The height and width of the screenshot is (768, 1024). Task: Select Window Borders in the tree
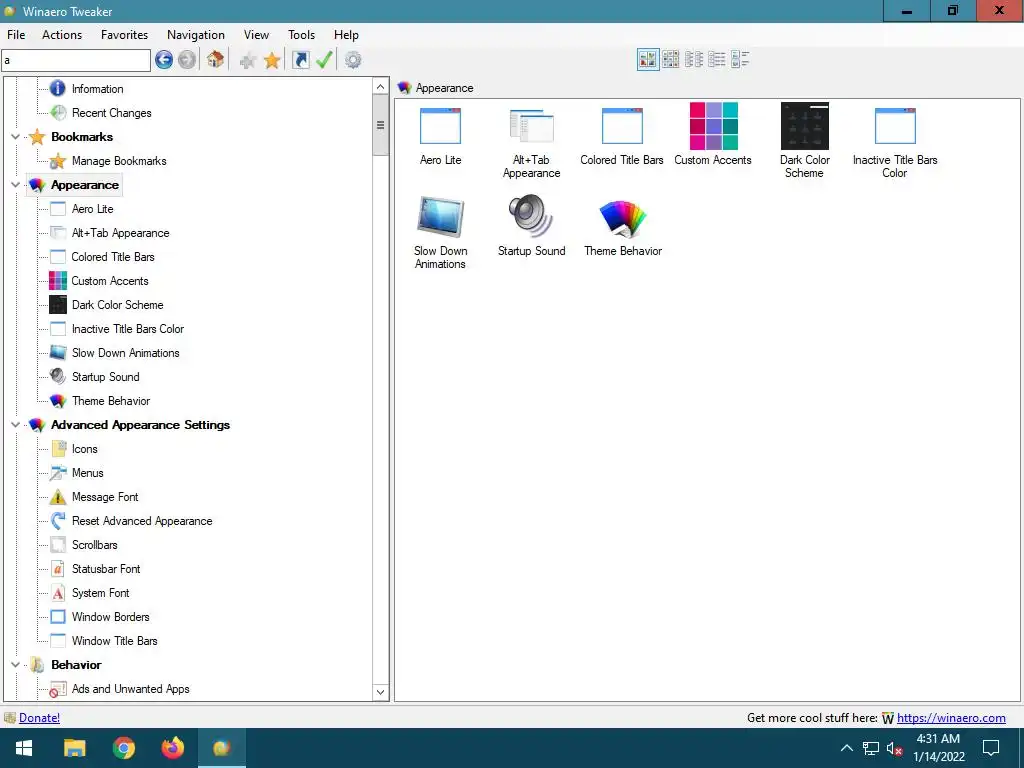[110, 617]
